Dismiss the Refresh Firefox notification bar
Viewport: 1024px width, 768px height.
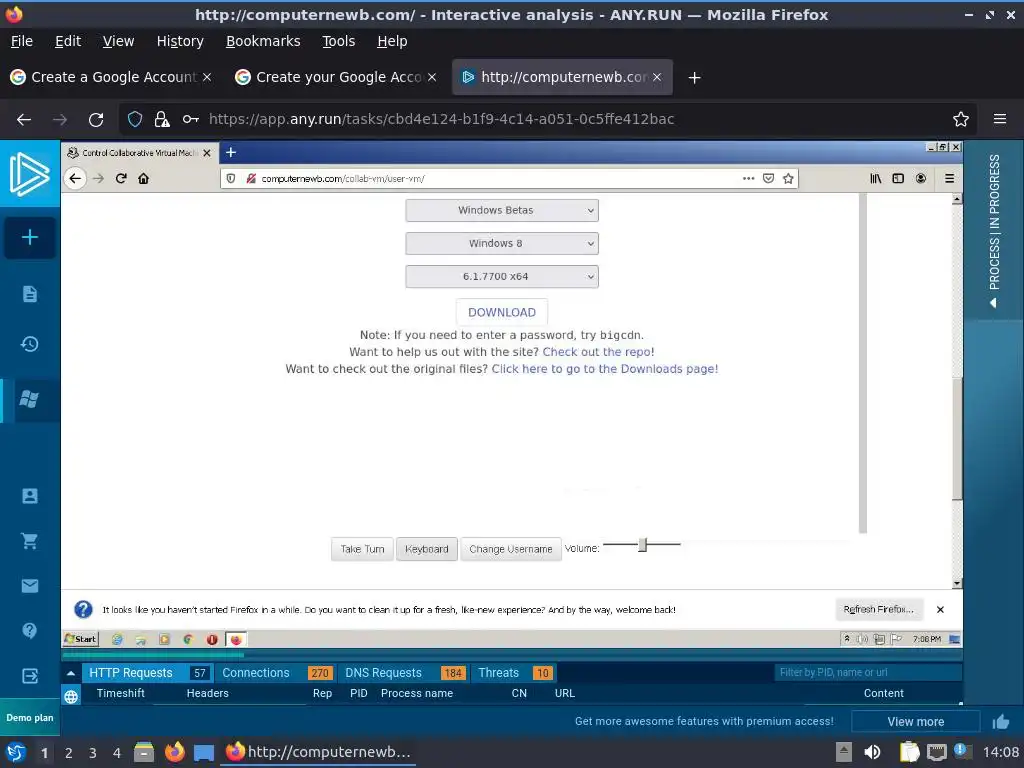point(940,609)
